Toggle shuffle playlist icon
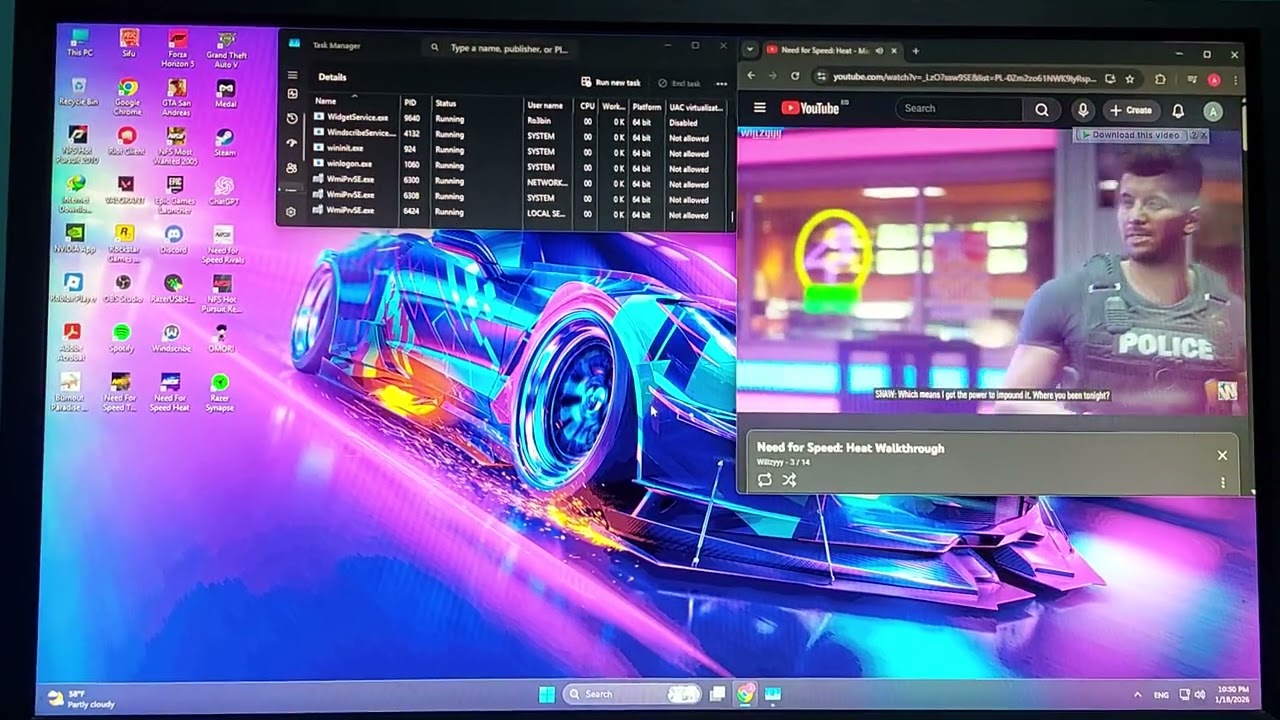The width and height of the screenshot is (1280, 720). [x=789, y=480]
